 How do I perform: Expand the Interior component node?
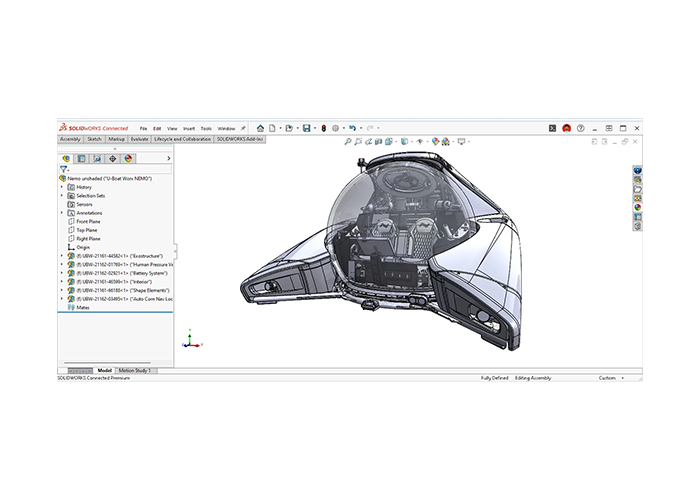(62, 282)
